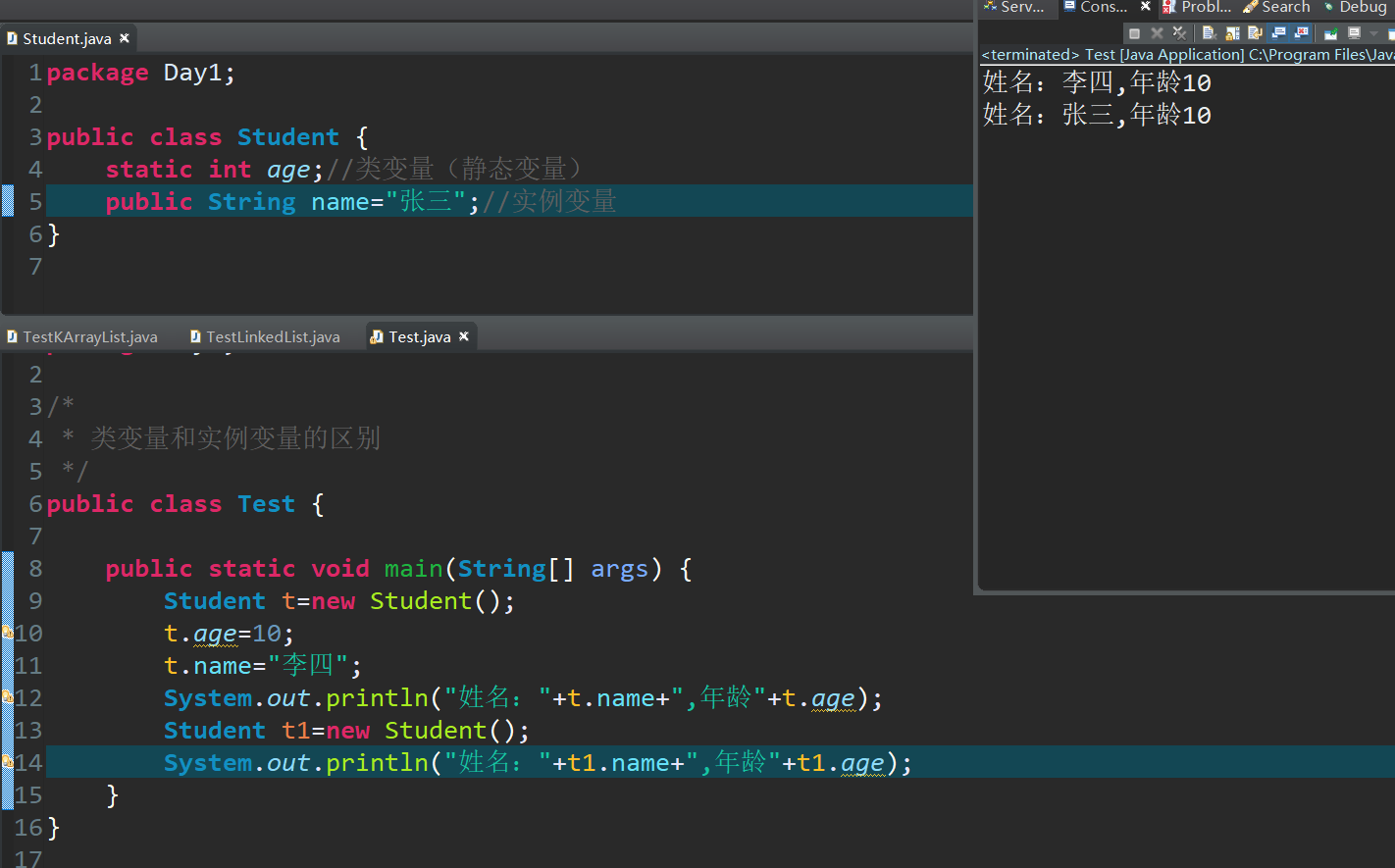Click the Java file icon on Student.java tab
Screen dimensions: 1395x868
coord(12,38)
